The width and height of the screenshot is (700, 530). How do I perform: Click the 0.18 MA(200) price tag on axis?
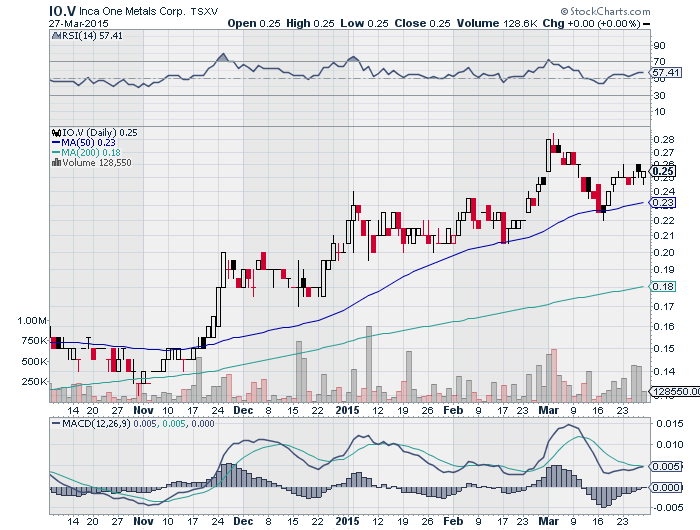point(662,286)
